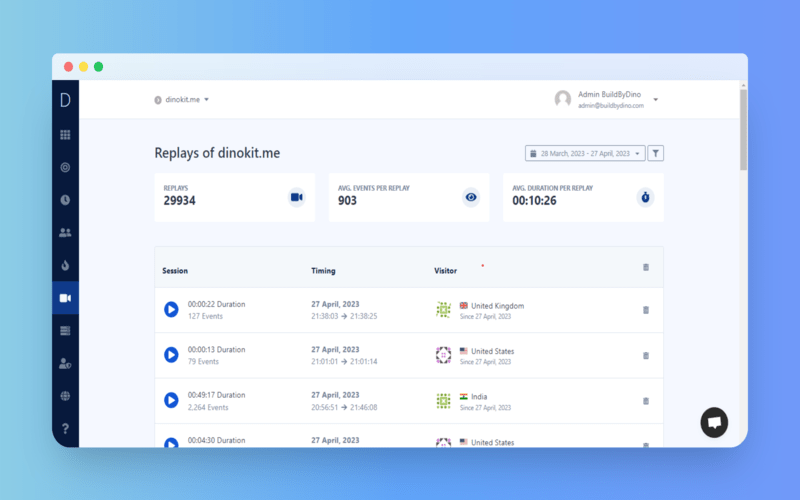
Task: Click the green macOS window button
Action: [98, 67]
